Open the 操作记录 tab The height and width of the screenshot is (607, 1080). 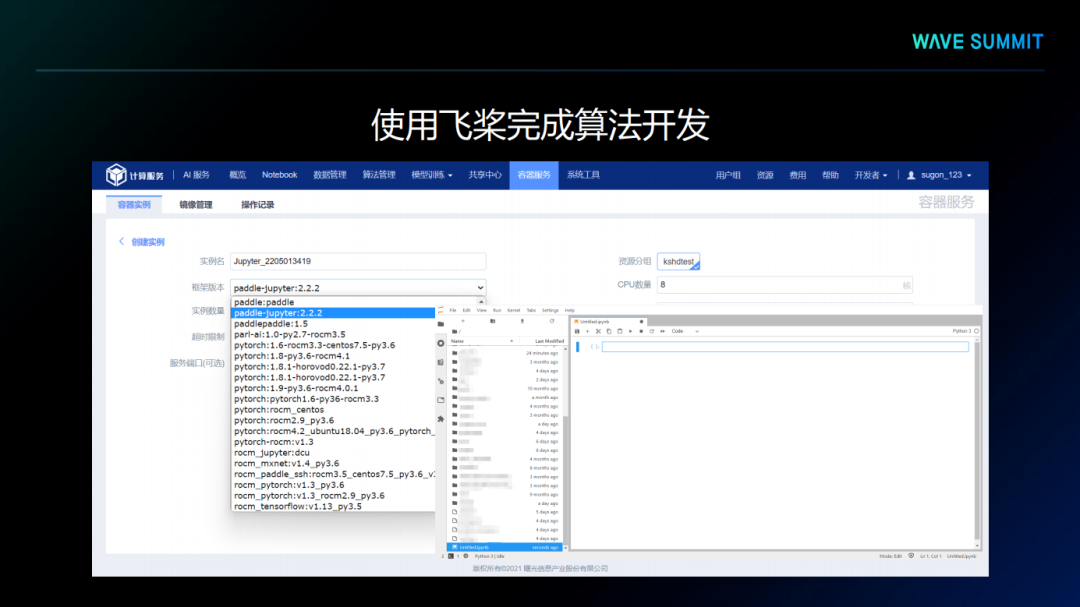257,205
